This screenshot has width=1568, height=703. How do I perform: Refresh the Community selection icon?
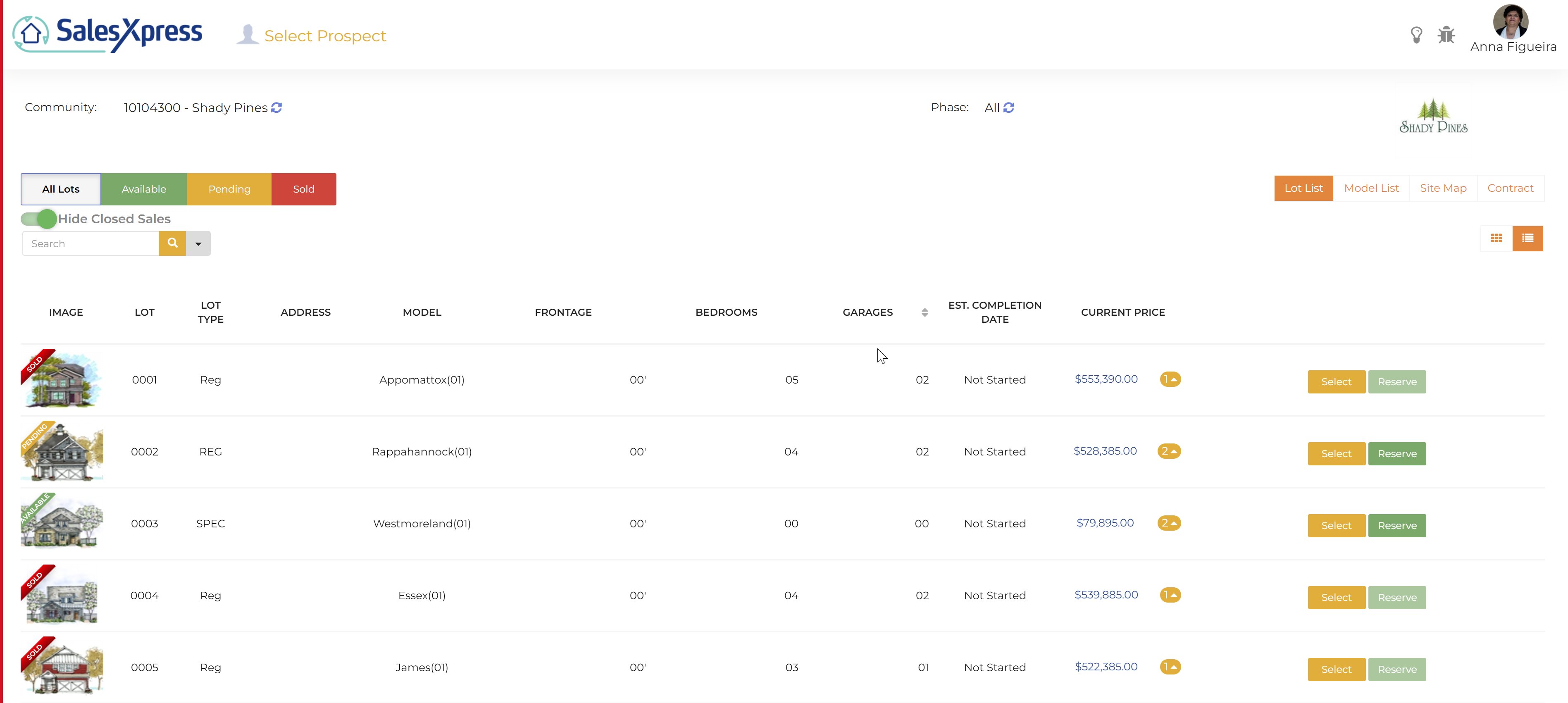tap(277, 108)
